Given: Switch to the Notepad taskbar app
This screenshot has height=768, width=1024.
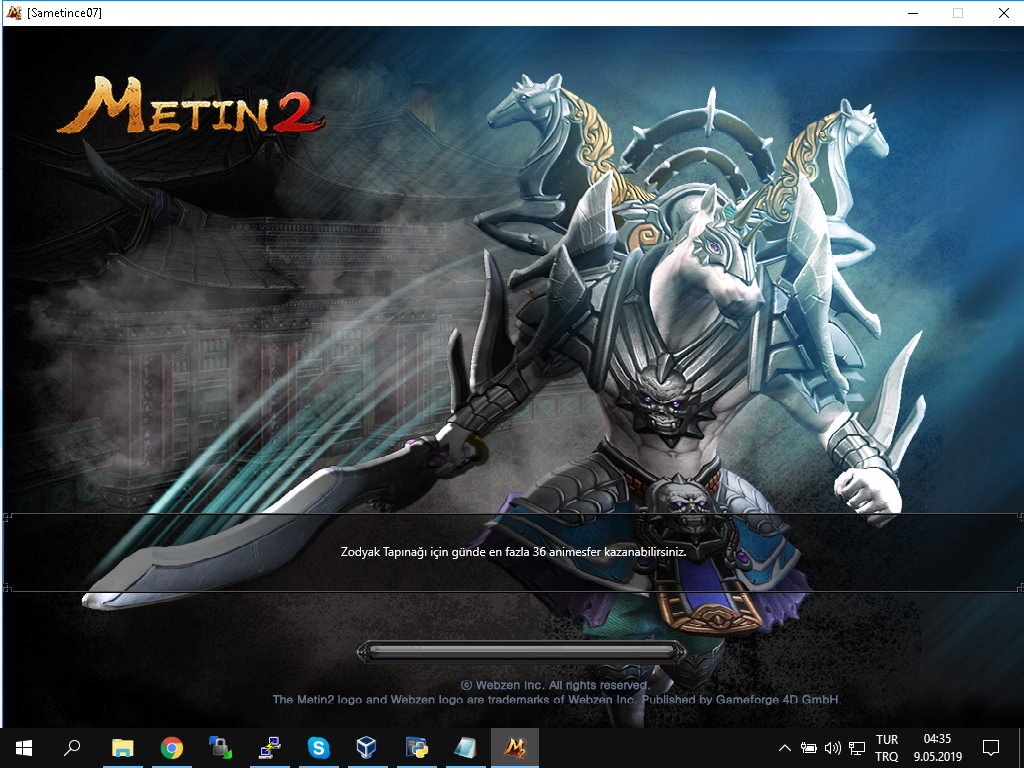Looking at the screenshot, I should 465,748.
